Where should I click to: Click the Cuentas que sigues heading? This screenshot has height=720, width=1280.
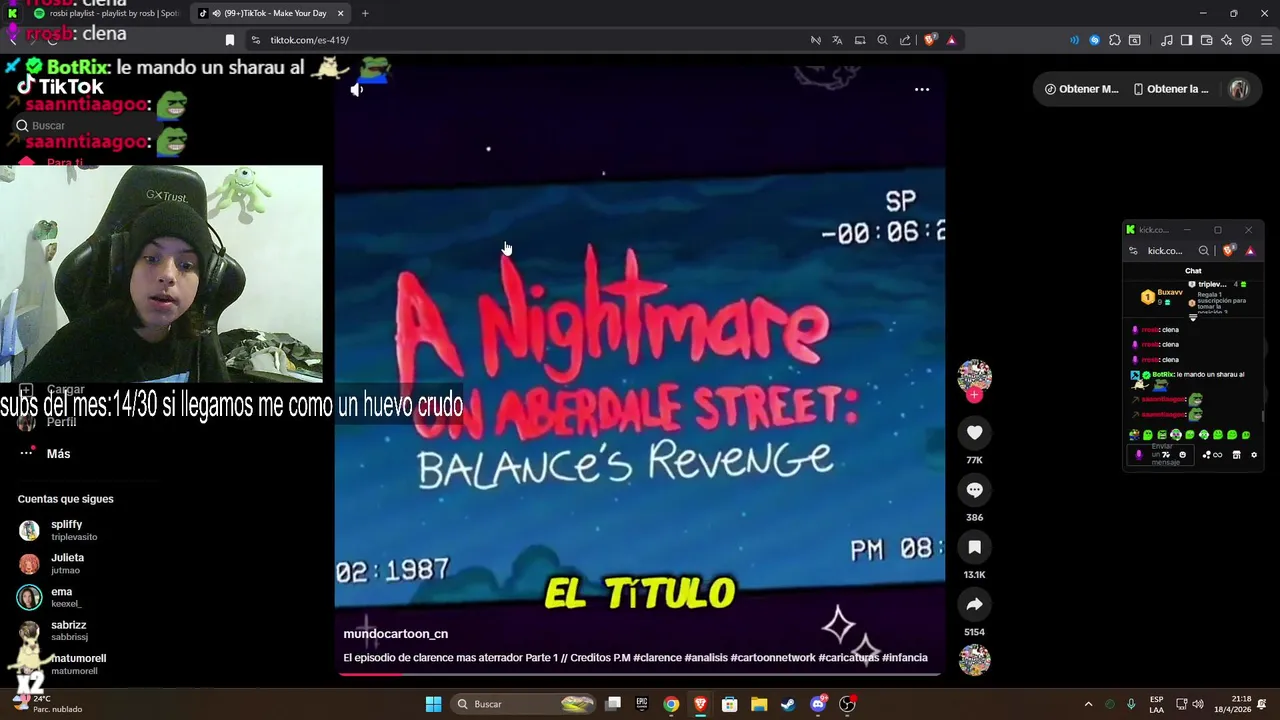(65, 499)
